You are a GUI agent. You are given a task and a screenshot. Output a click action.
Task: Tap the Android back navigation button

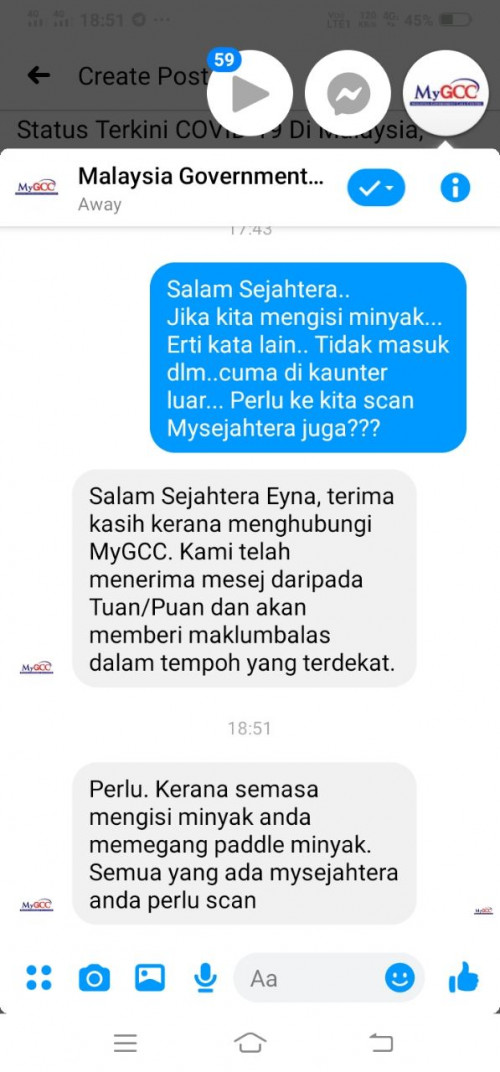381,1043
